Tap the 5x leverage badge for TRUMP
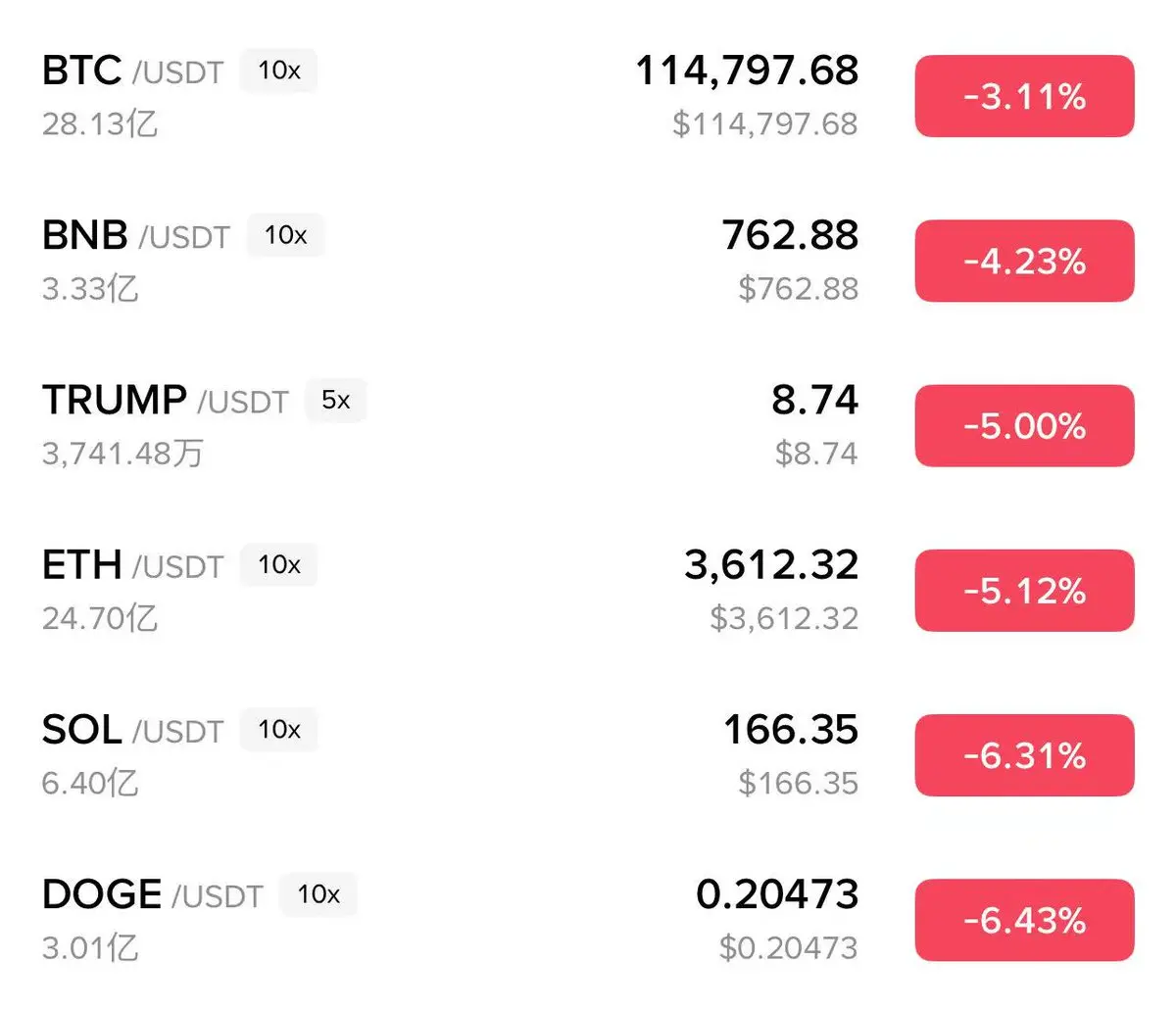 click(x=336, y=400)
